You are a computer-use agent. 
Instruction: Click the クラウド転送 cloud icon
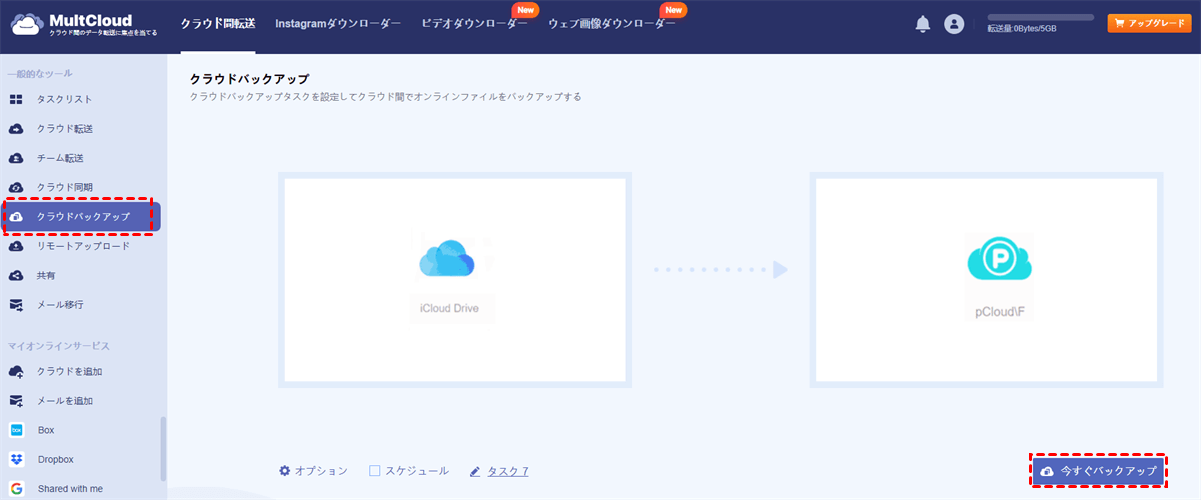click(16, 129)
